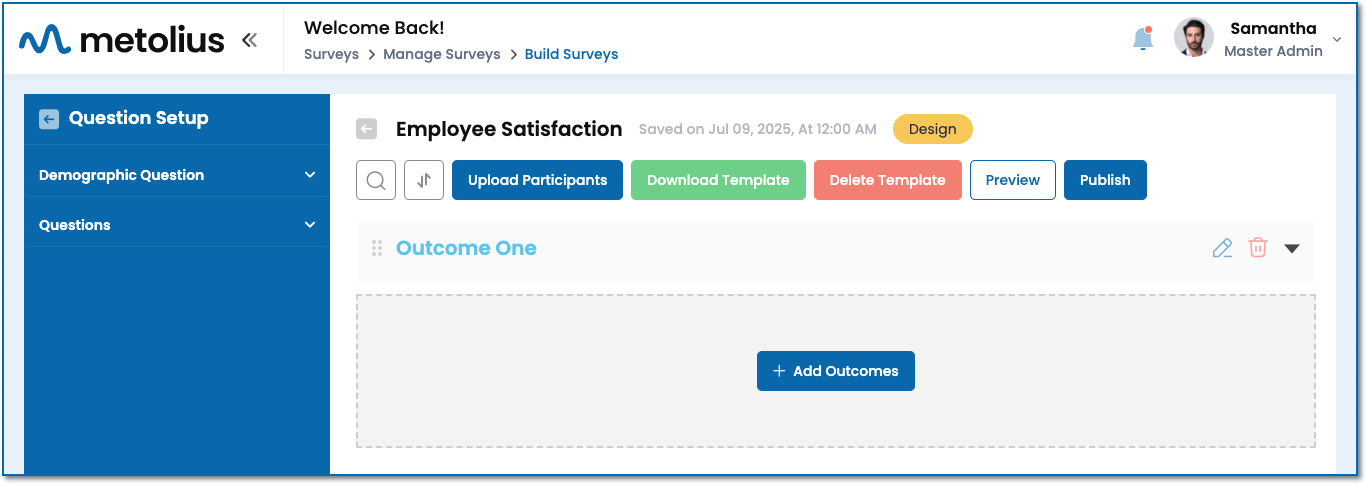The image size is (1366, 484).
Task: Click the Publish button
Action: [x=1105, y=180]
